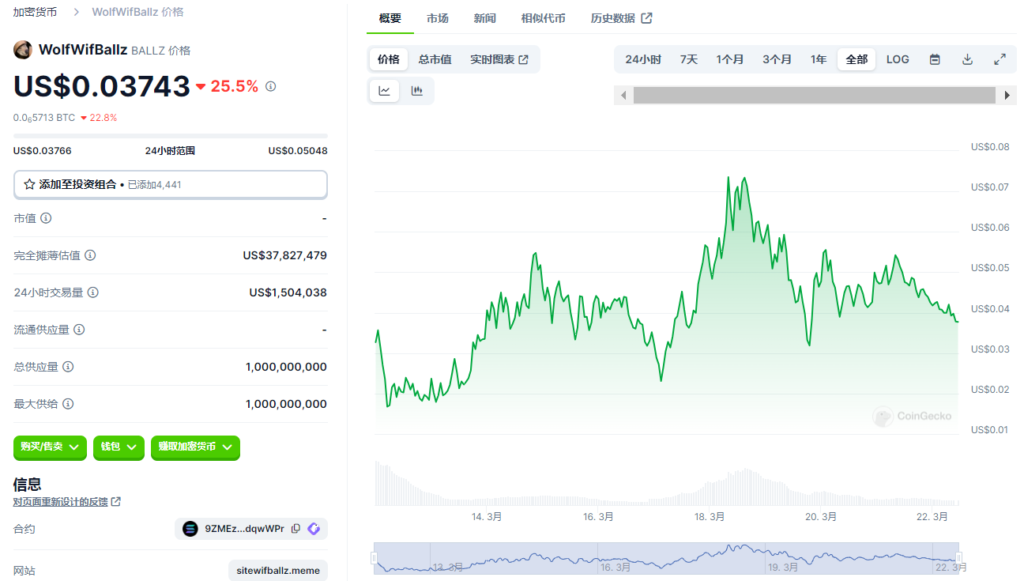
Task: Click the download chart data icon
Action: pyautogui.click(x=967, y=60)
